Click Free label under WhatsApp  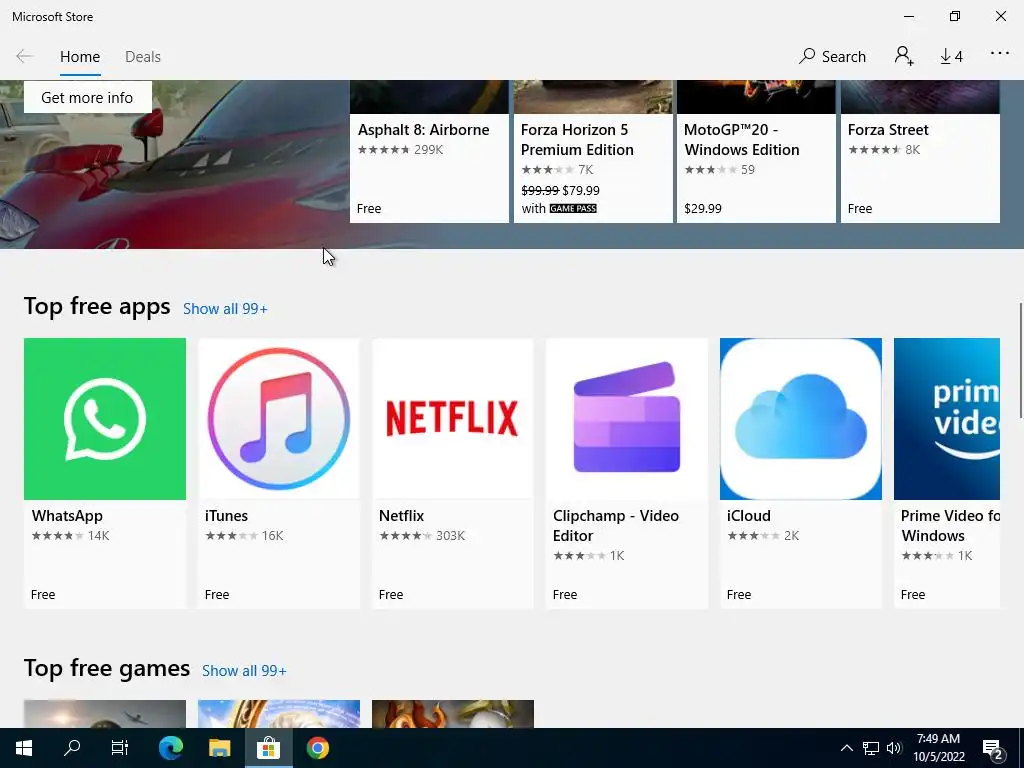pyautogui.click(x=43, y=595)
